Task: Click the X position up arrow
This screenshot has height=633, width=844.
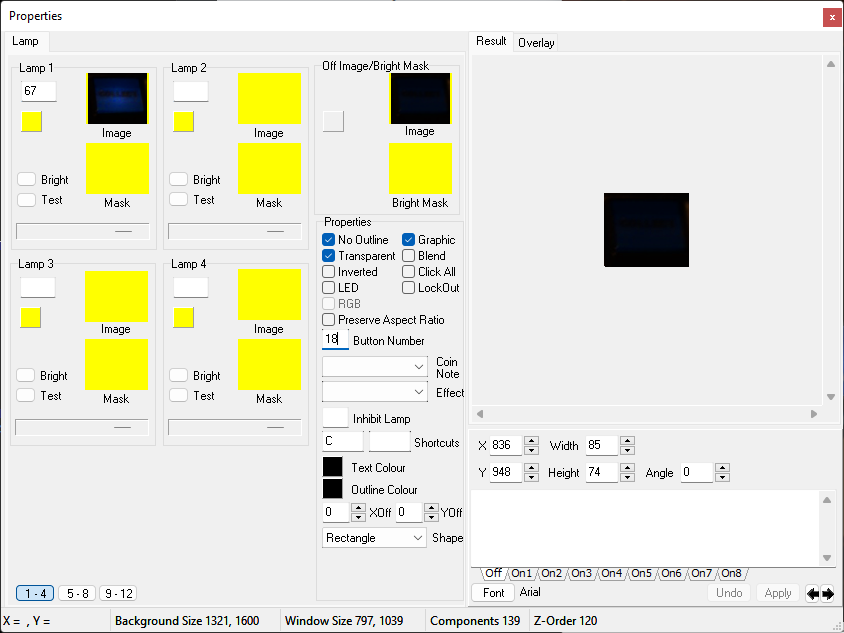Action: pyautogui.click(x=531, y=441)
